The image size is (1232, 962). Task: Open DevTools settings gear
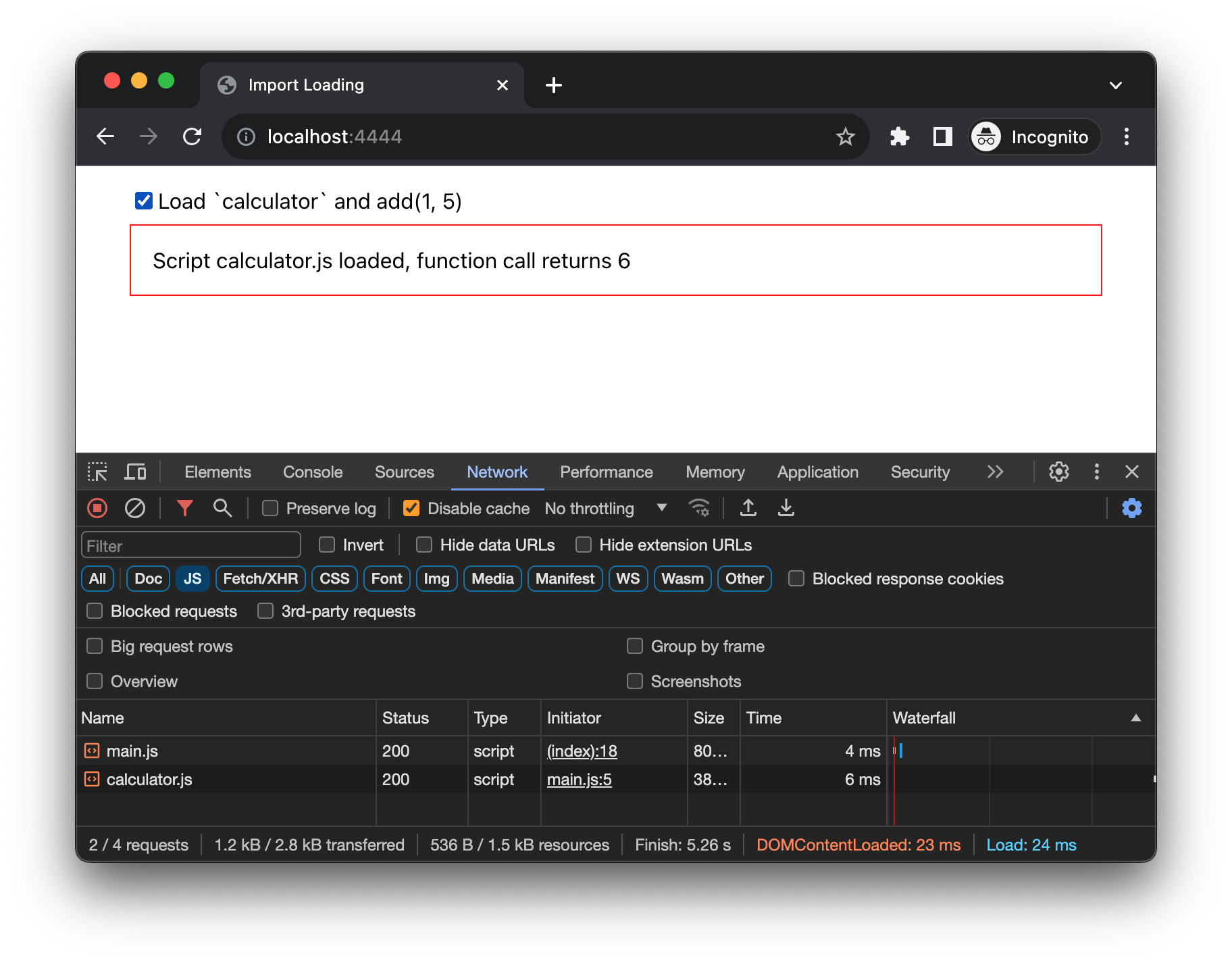[x=1058, y=472]
